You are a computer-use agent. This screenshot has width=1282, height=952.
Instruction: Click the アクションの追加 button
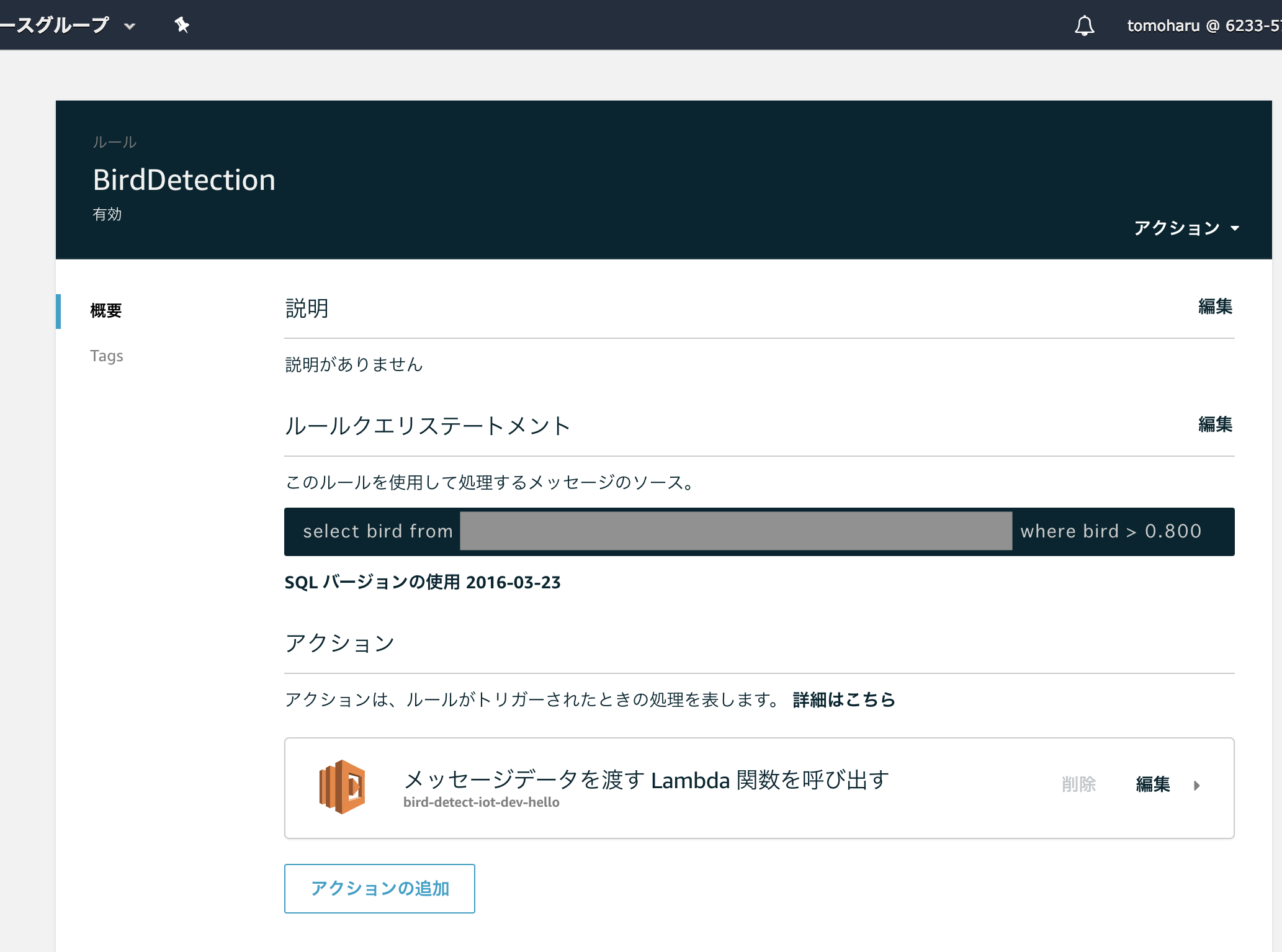[379, 888]
